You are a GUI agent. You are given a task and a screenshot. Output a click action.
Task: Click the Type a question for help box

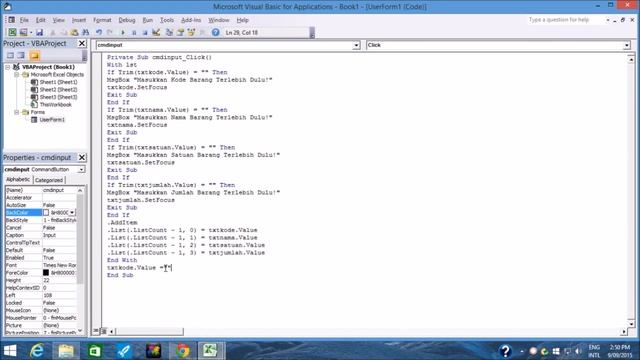point(564,20)
